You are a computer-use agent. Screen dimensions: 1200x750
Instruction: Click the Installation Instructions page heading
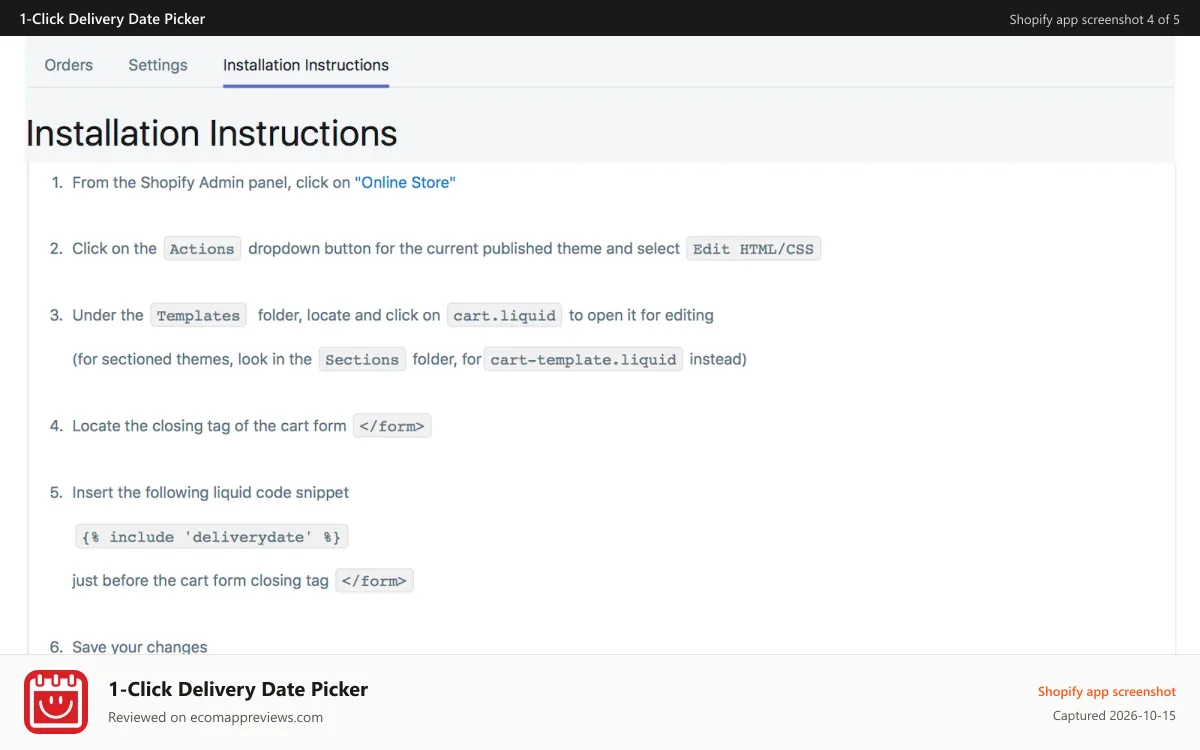point(212,133)
